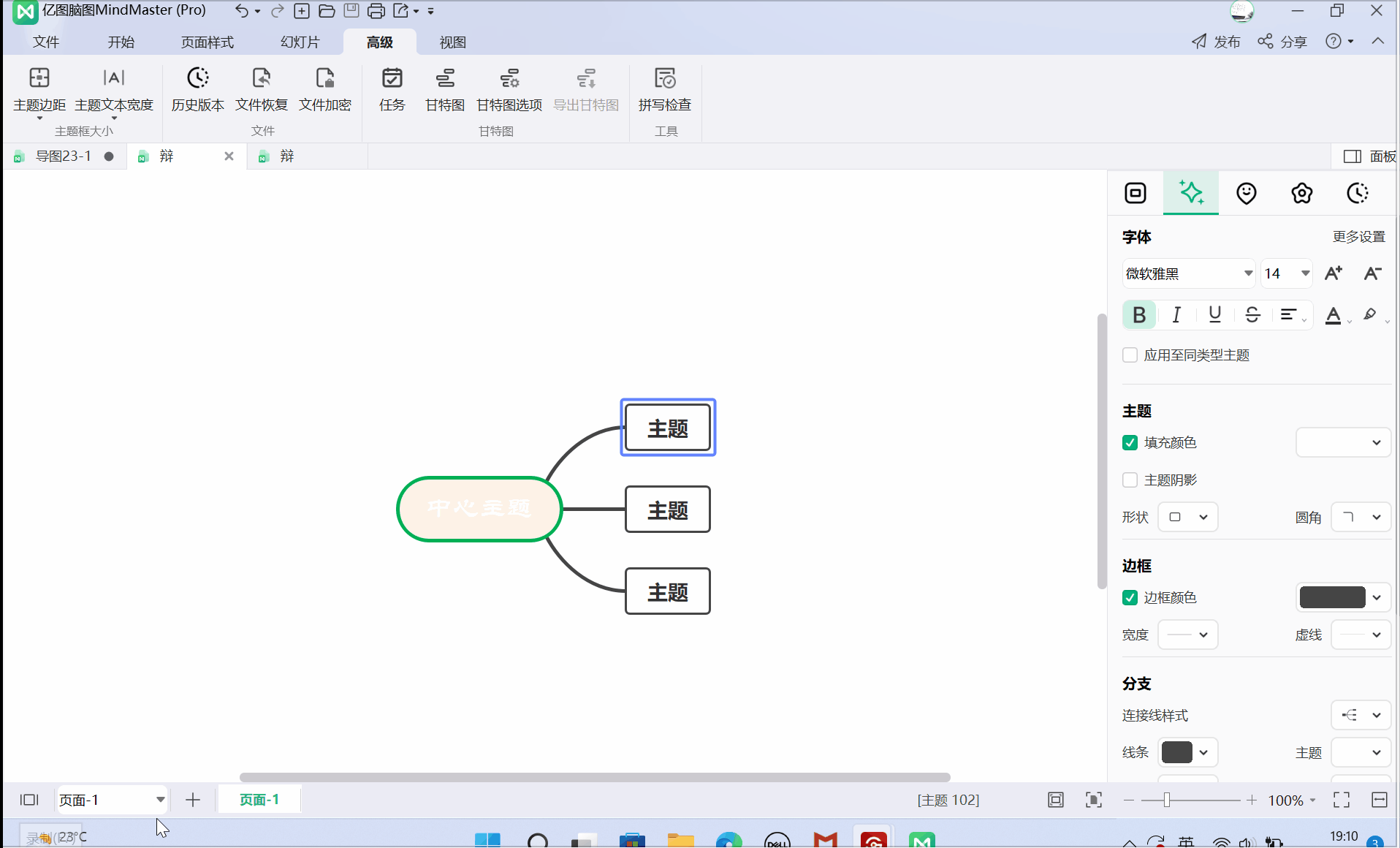Toggle Bold formatting

[1139, 315]
